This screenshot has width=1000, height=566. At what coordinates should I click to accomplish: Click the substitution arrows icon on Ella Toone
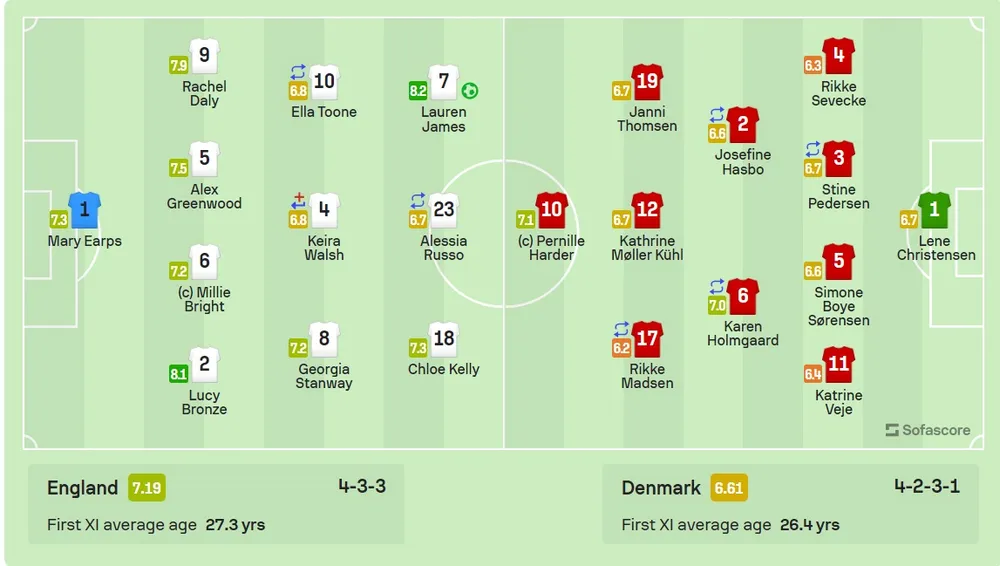click(x=298, y=72)
